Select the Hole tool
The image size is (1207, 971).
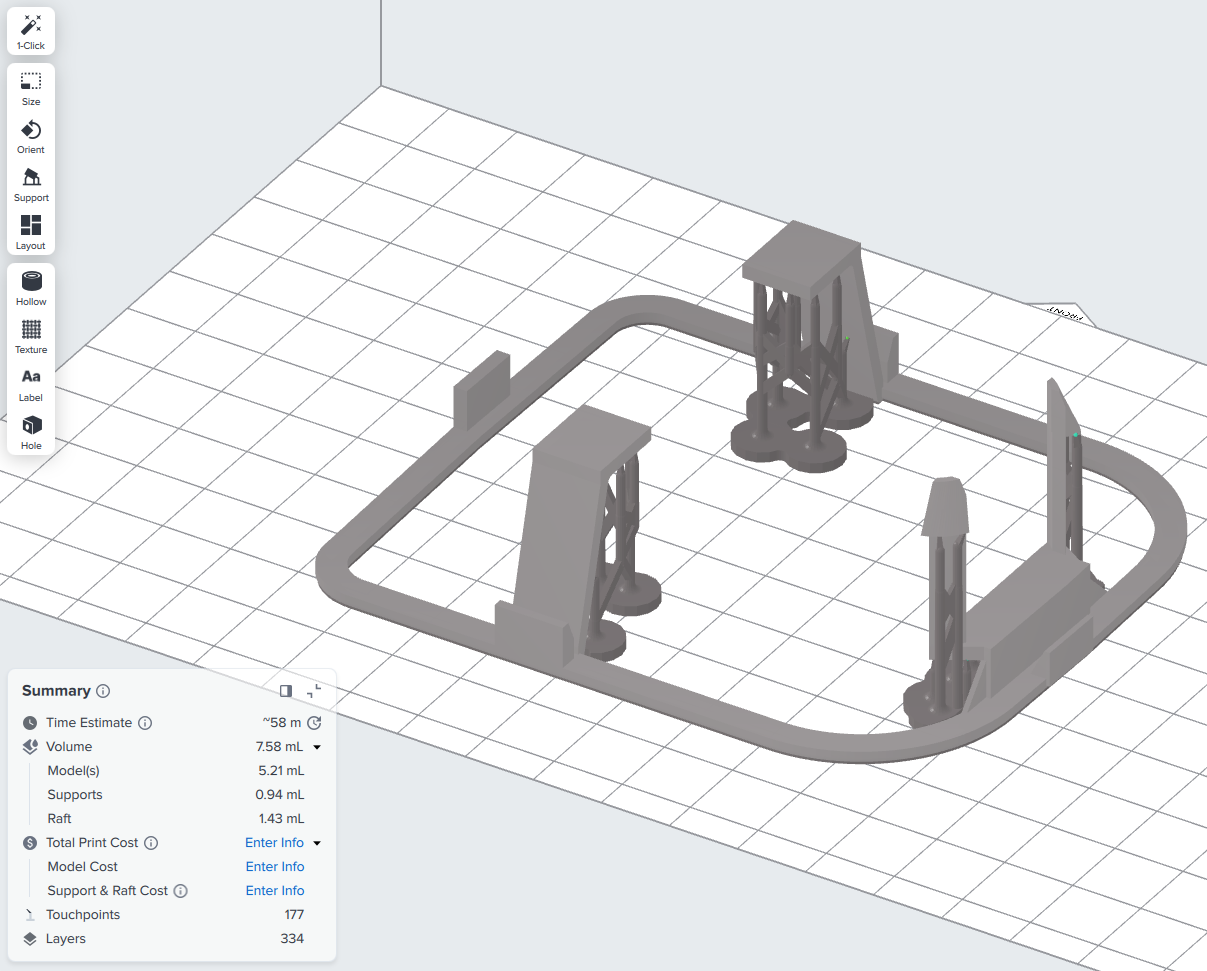pos(31,432)
